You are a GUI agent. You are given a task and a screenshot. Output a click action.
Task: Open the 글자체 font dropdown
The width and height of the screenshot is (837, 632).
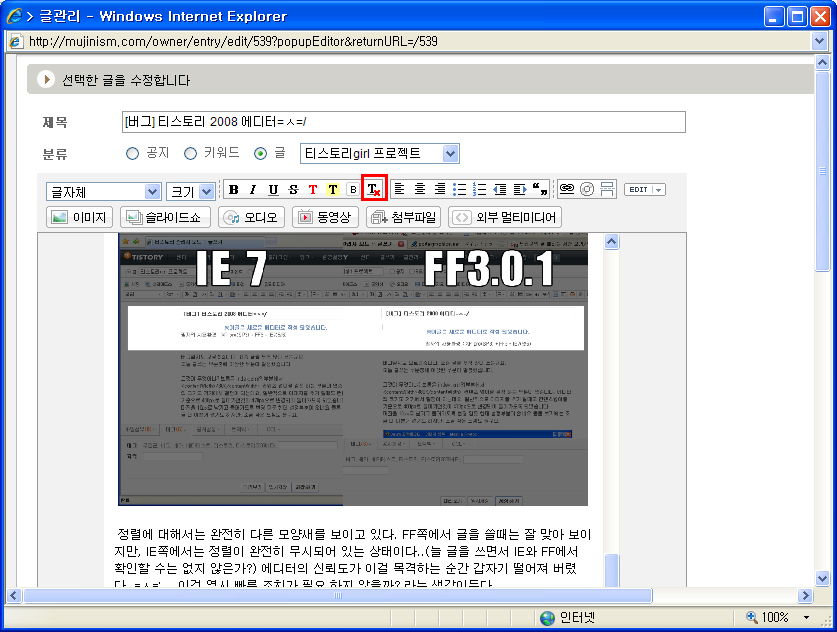(103, 191)
